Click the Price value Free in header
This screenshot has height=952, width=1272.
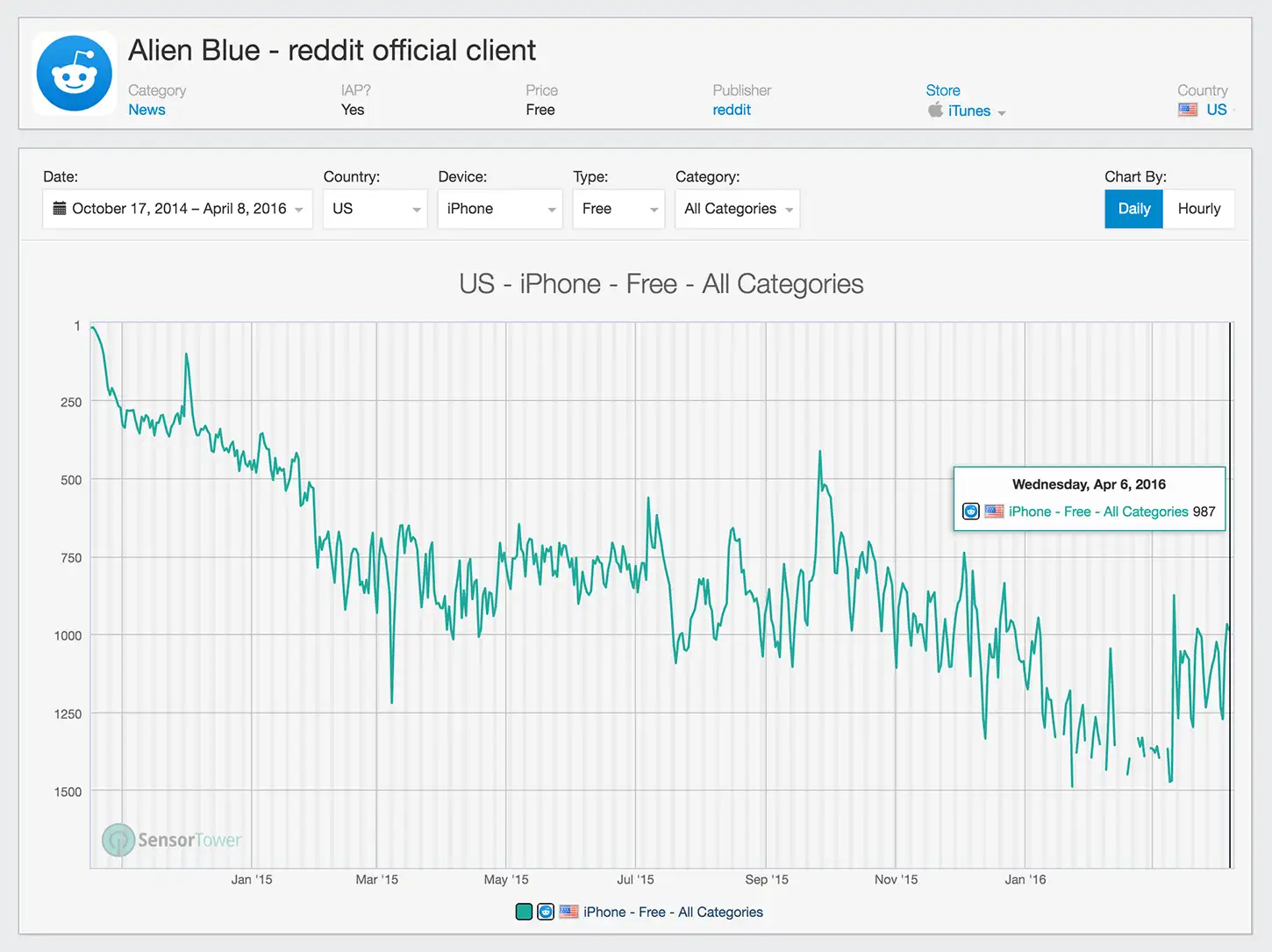point(540,110)
